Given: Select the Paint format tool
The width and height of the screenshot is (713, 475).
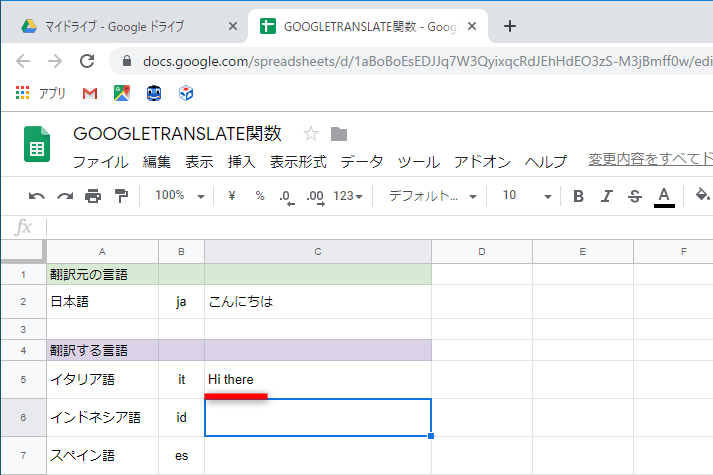Looking at the screenshot, I should (121, 196).
